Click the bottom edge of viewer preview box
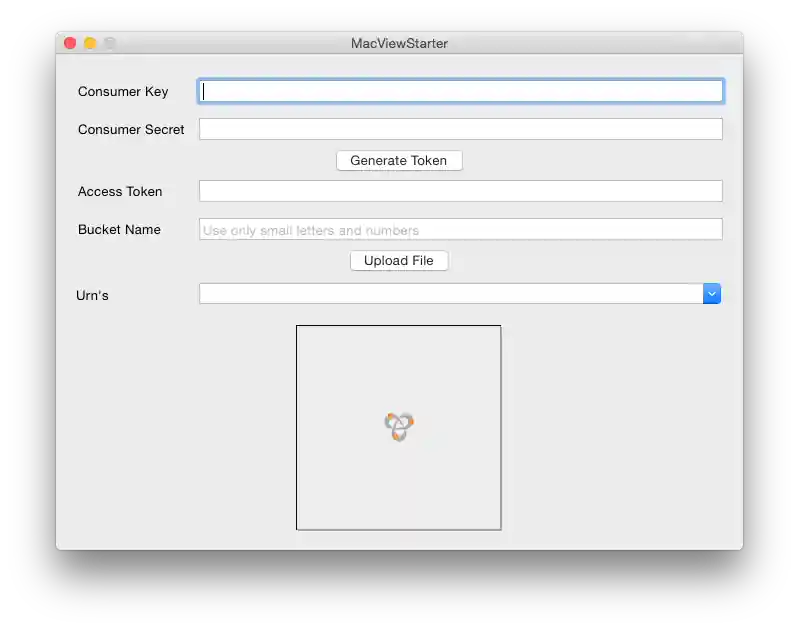 [x=399, y=529]
